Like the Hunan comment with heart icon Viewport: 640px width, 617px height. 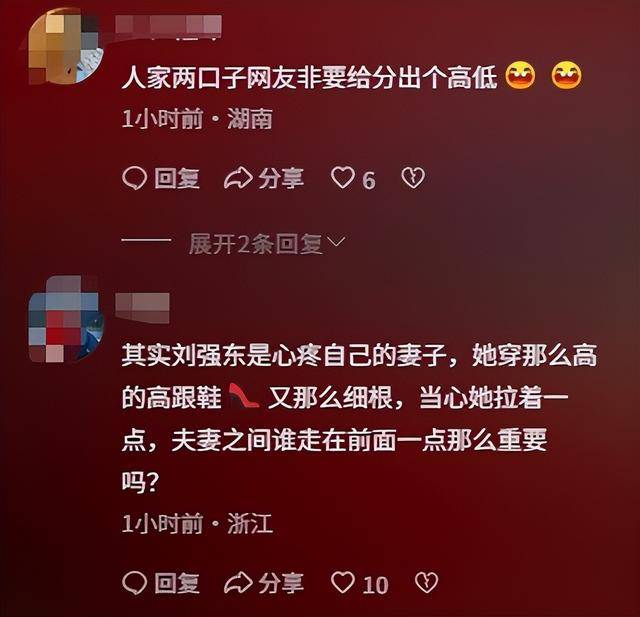click(342, 178)
